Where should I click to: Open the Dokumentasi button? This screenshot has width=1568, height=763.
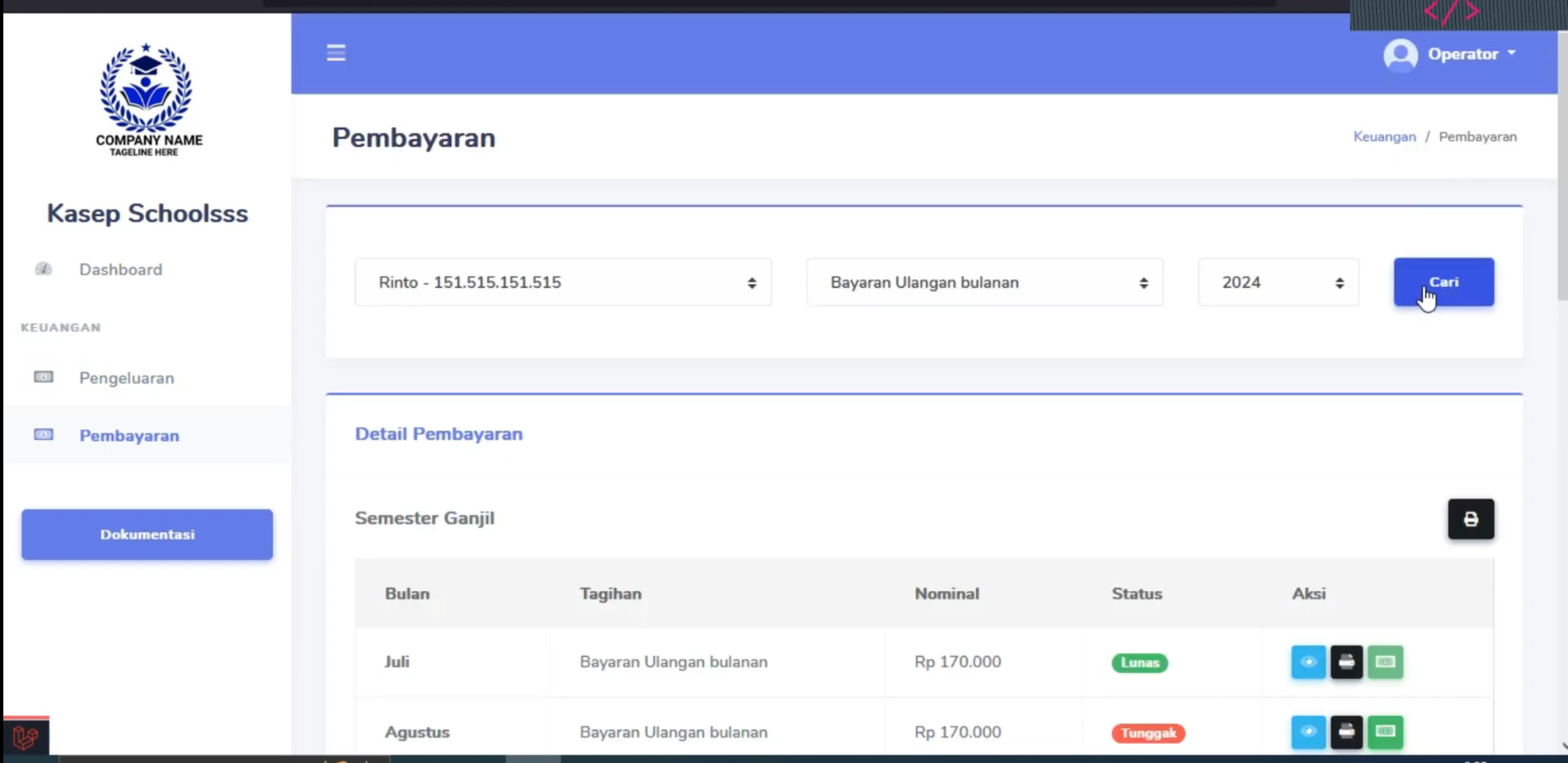(x=147, y=534)
